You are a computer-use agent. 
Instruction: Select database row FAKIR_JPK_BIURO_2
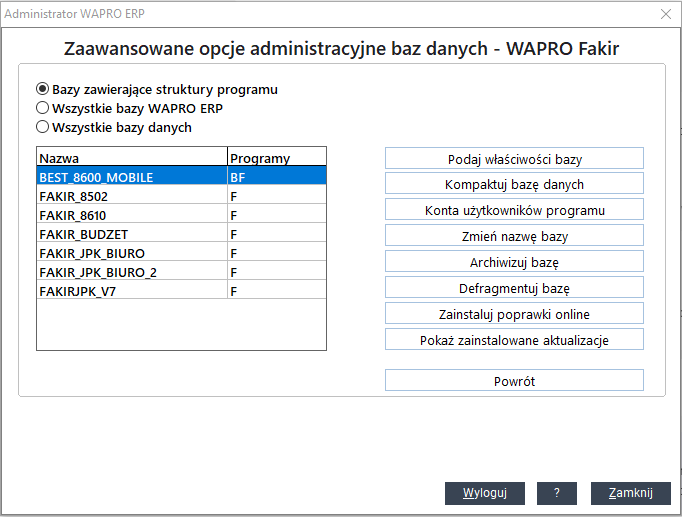(x=181, y=272)
